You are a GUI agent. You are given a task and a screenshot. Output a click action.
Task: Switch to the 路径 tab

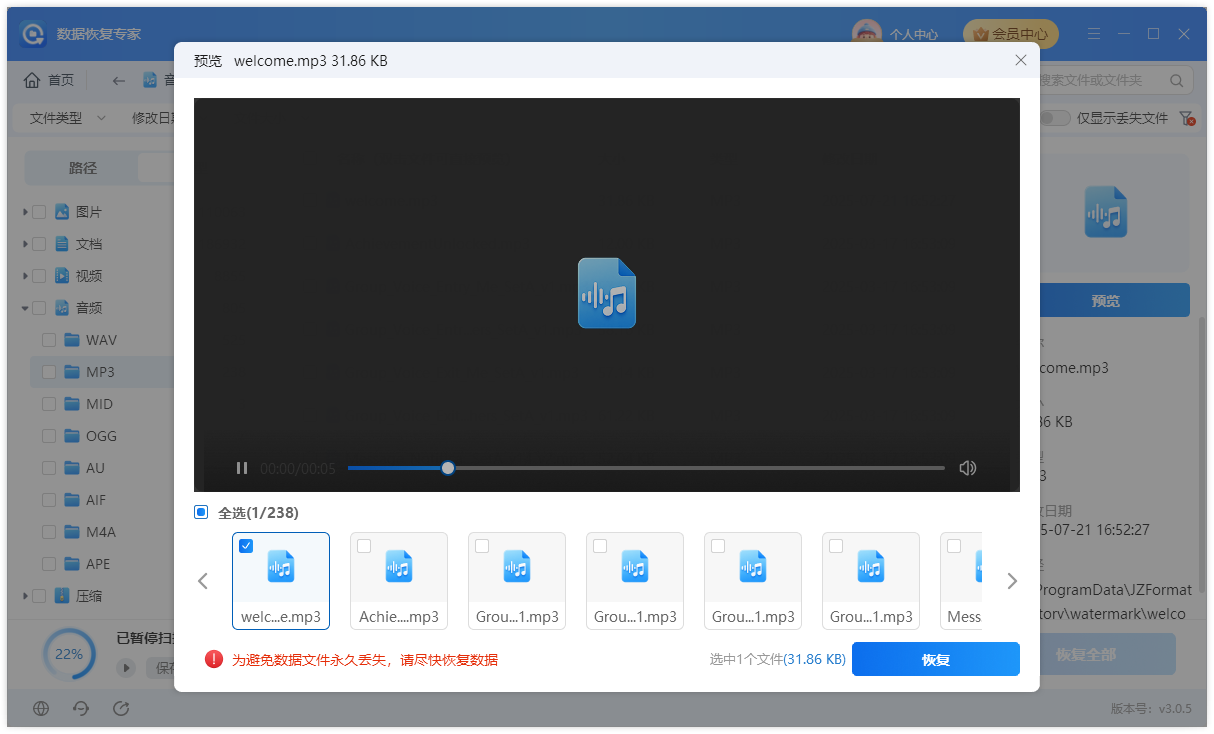82,168
